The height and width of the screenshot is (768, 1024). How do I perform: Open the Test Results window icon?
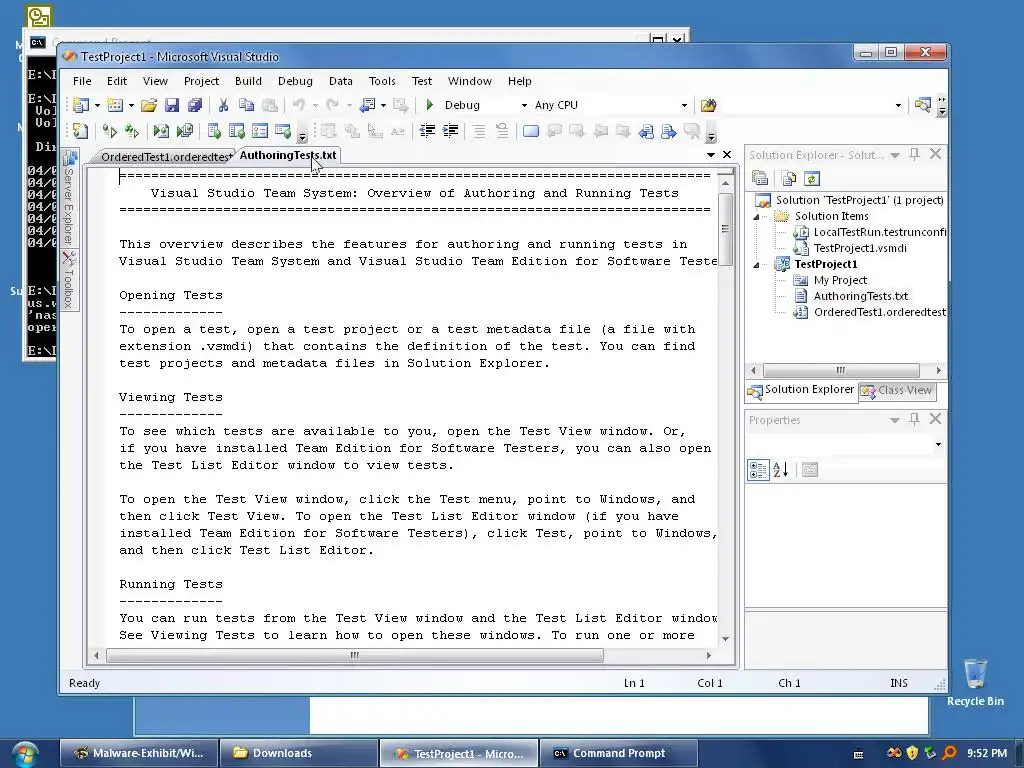coord(259,131)
